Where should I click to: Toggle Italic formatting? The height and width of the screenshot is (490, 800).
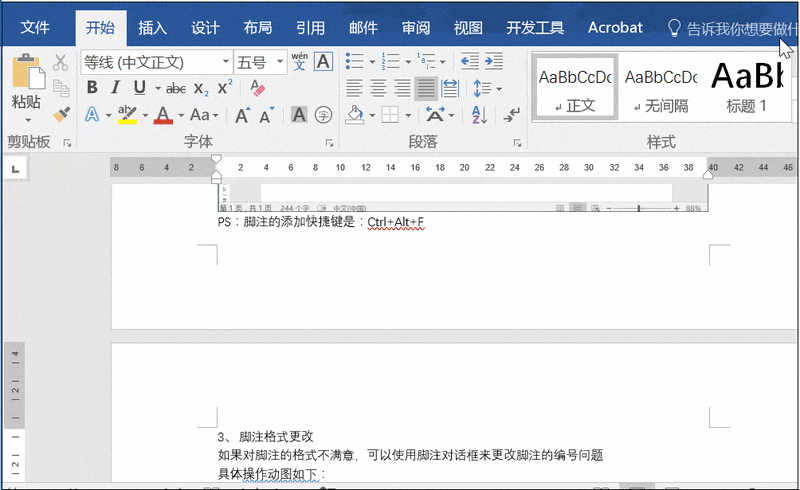coord(115,87)
